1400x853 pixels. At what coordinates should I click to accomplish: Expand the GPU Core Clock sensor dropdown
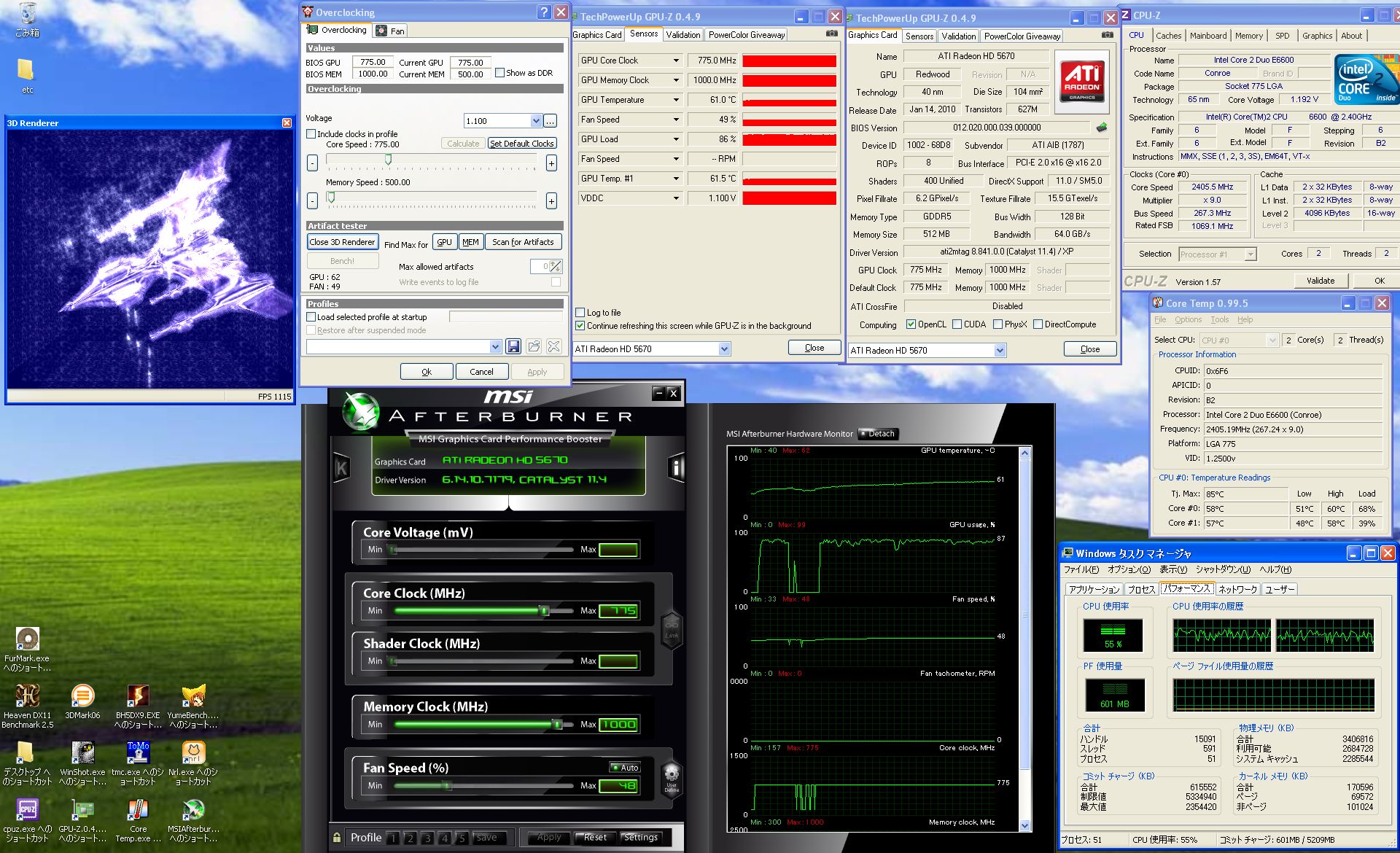pyautogui.click(x=676, y=61)
